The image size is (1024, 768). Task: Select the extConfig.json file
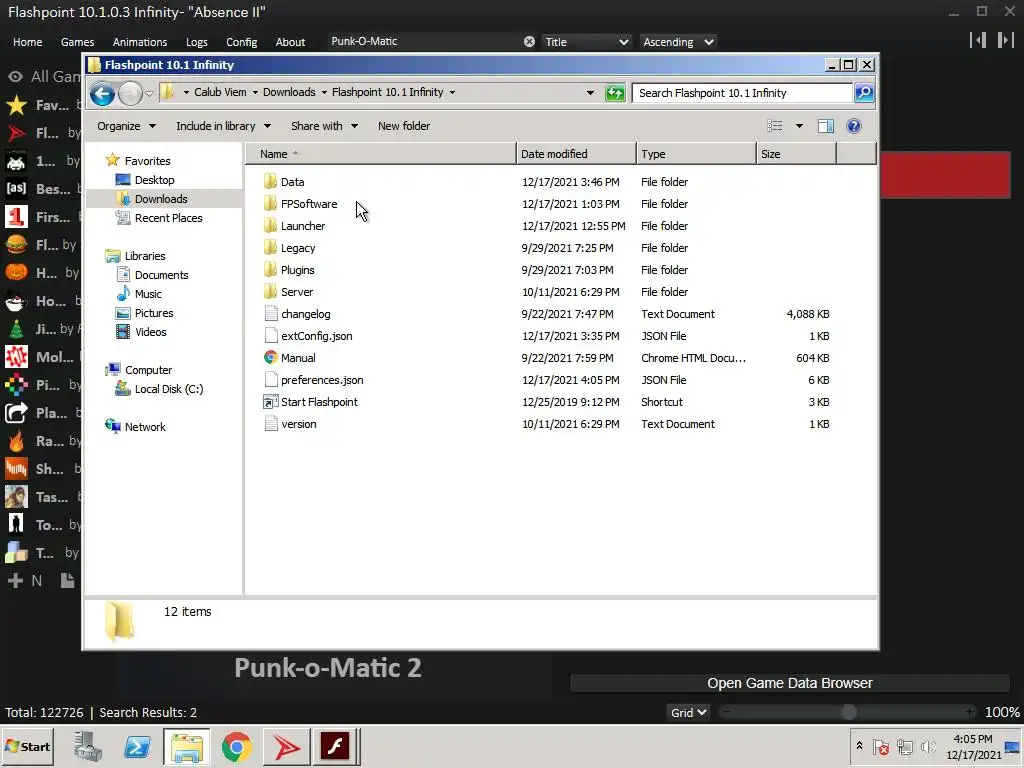click(317, 336)
